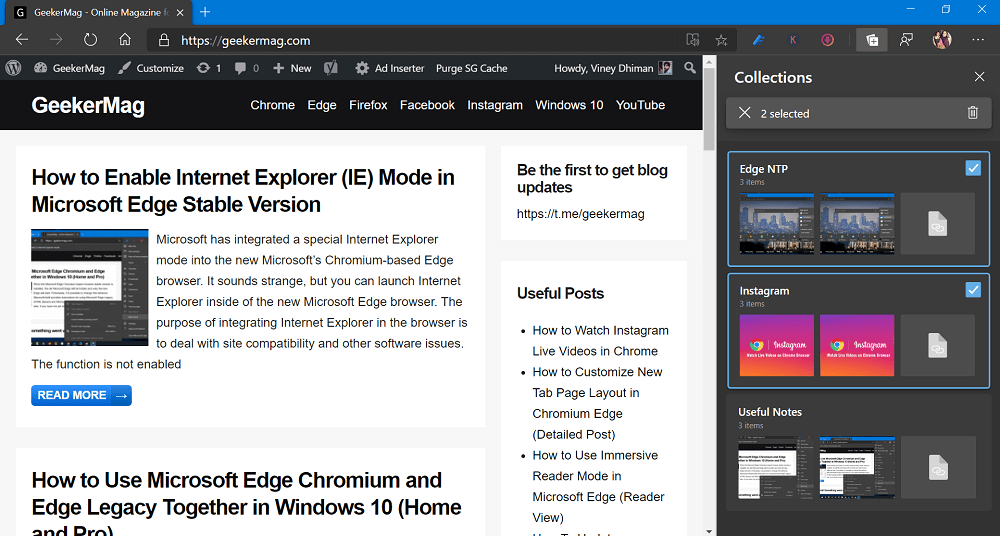1000x536 pixels.
Task: Click scrollbar down arrow of page
Action: point(709,530)
